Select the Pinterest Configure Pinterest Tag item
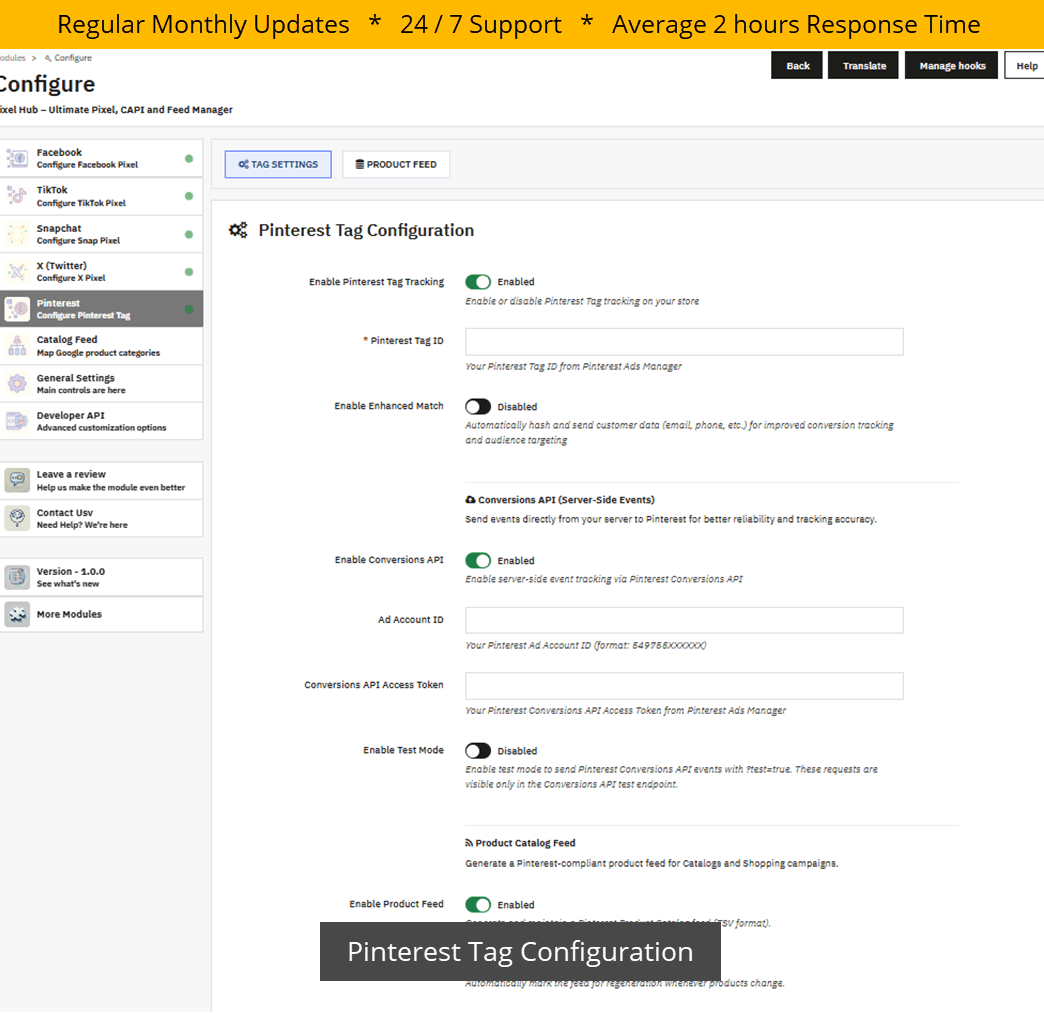 (x=101, y=309)
